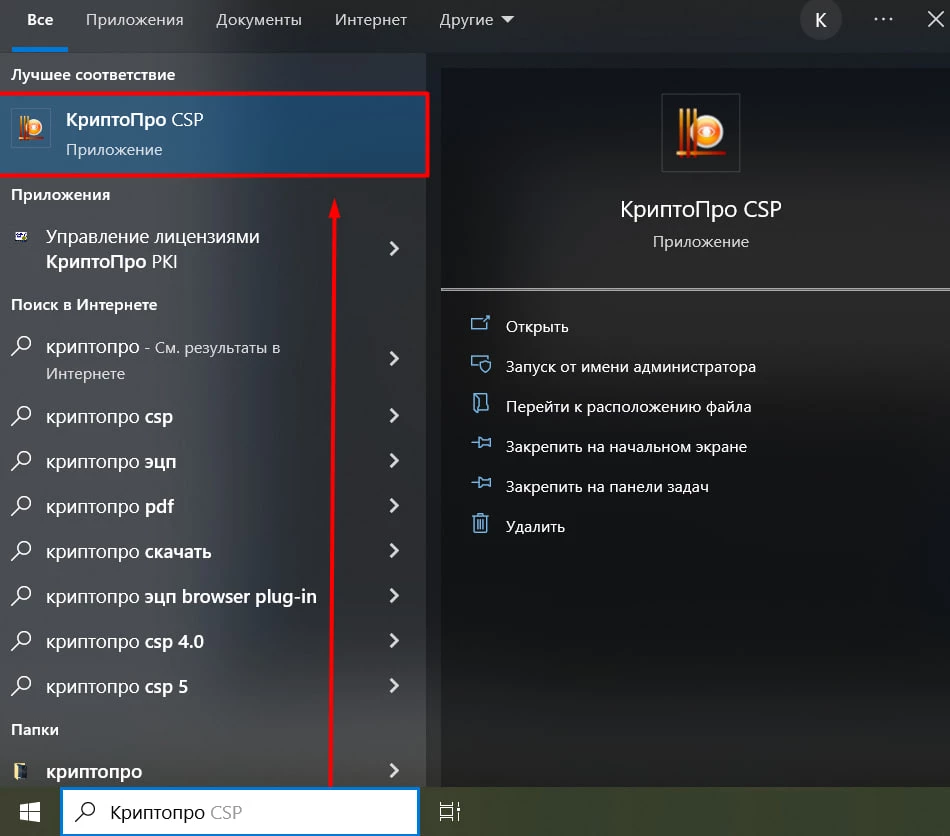Click the file location icon
The height and width of the screenshot is (836, 950).
[480, 403]
